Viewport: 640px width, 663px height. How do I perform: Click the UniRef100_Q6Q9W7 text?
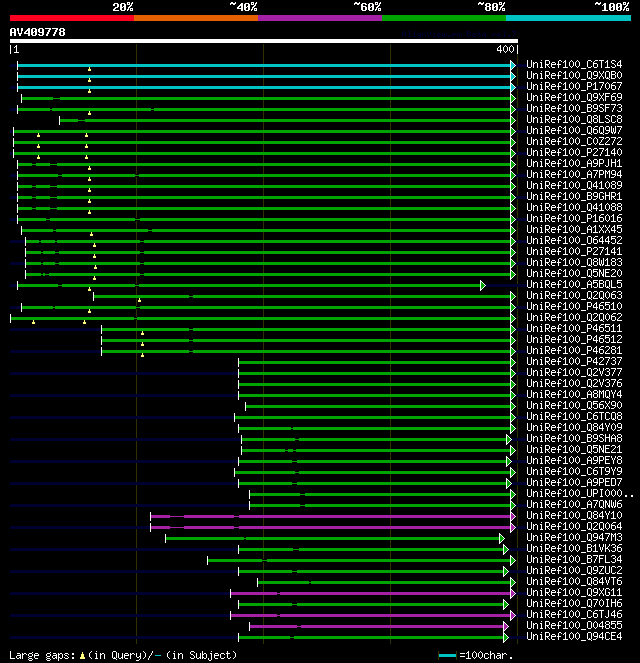pyautogui.click(x=574, y=130)
